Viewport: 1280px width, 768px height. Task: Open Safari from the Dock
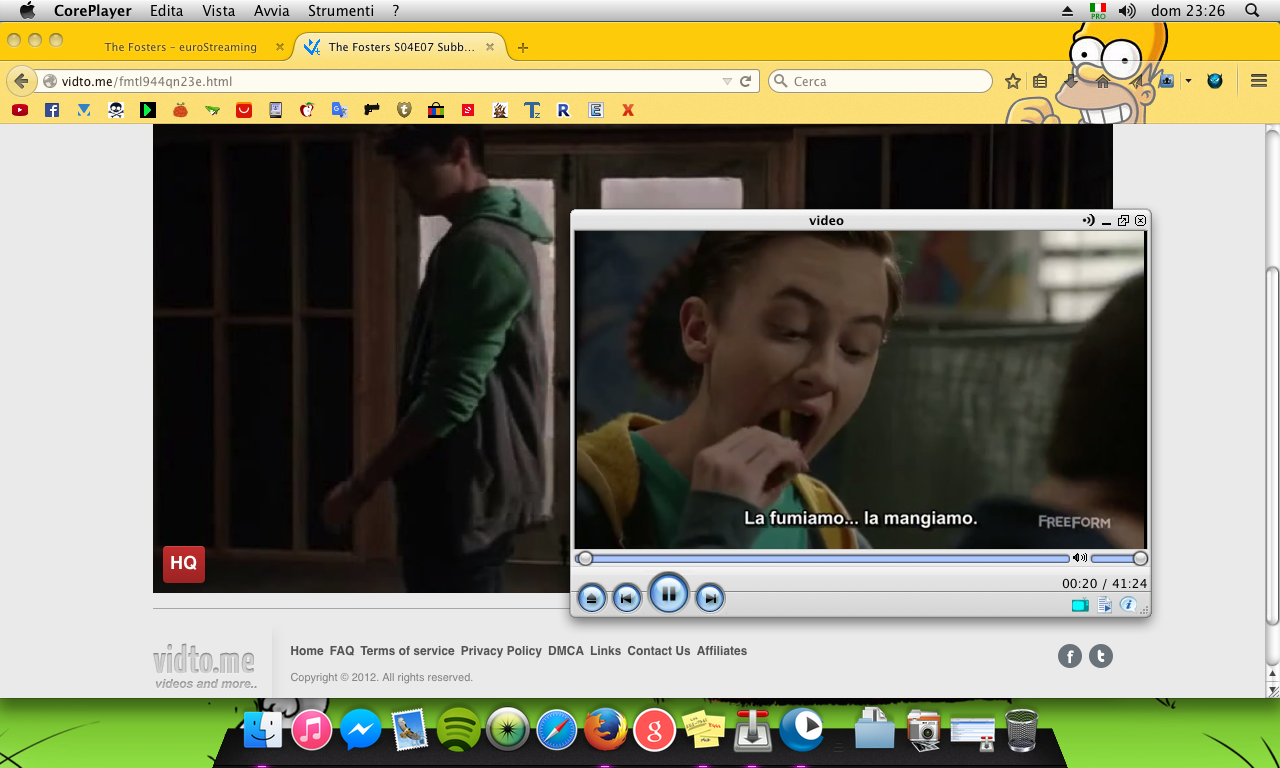(x=557, y=730)
